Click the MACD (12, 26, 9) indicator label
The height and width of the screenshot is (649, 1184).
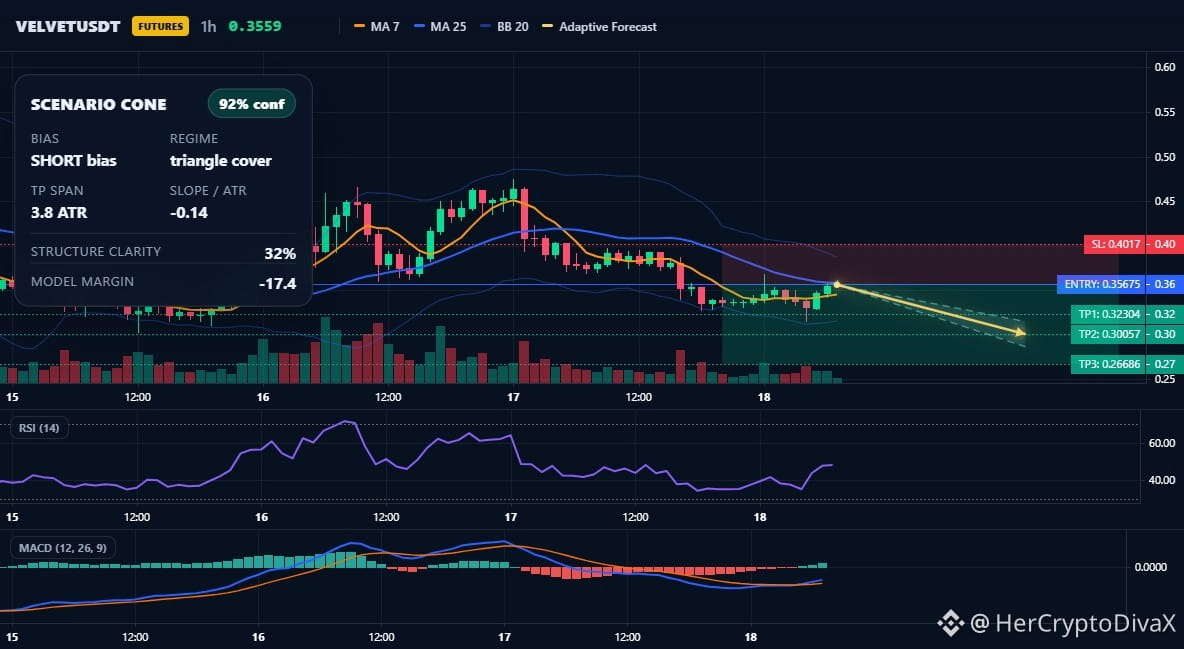(x=63, y=547)
